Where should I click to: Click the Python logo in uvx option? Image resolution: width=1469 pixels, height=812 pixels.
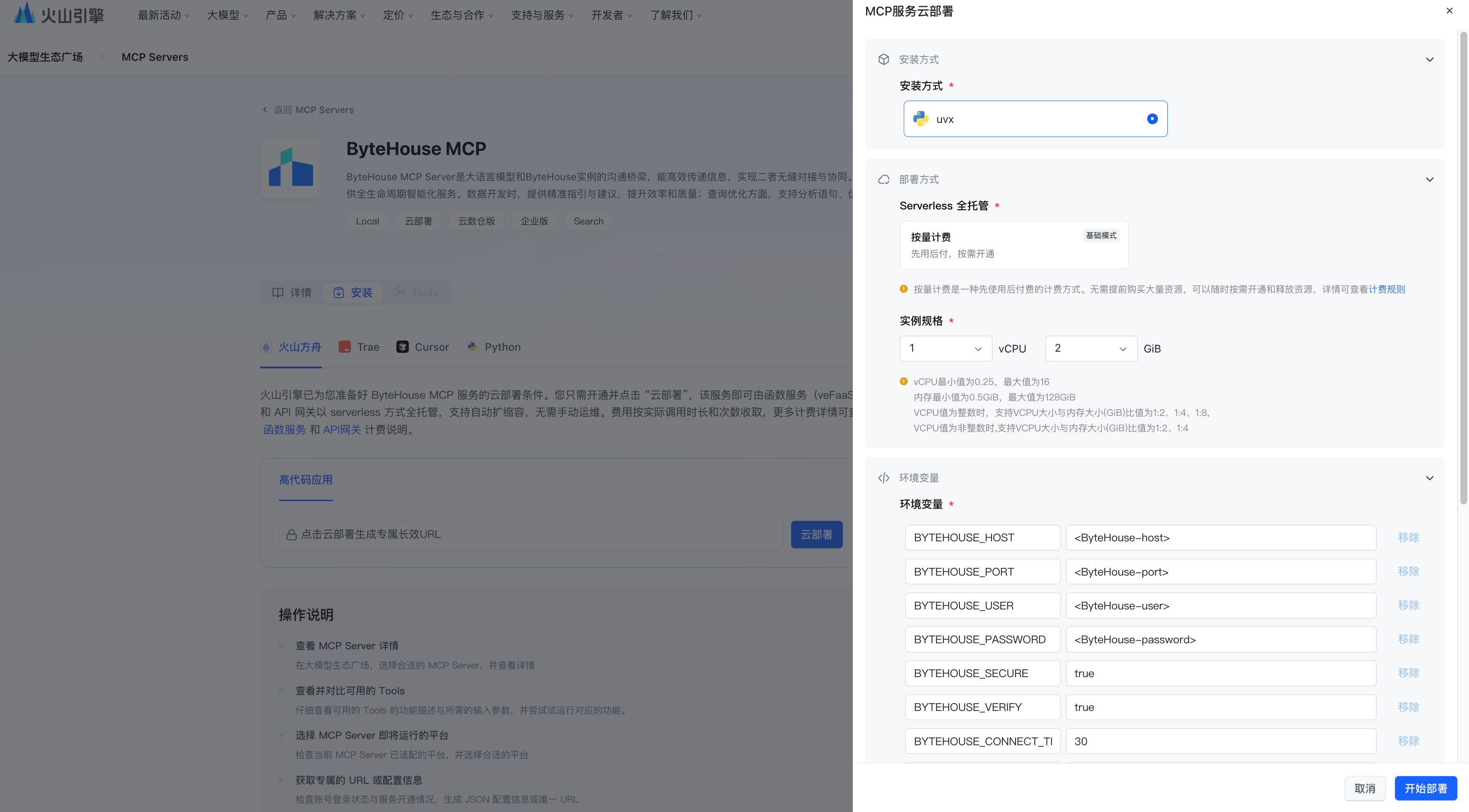920,119
